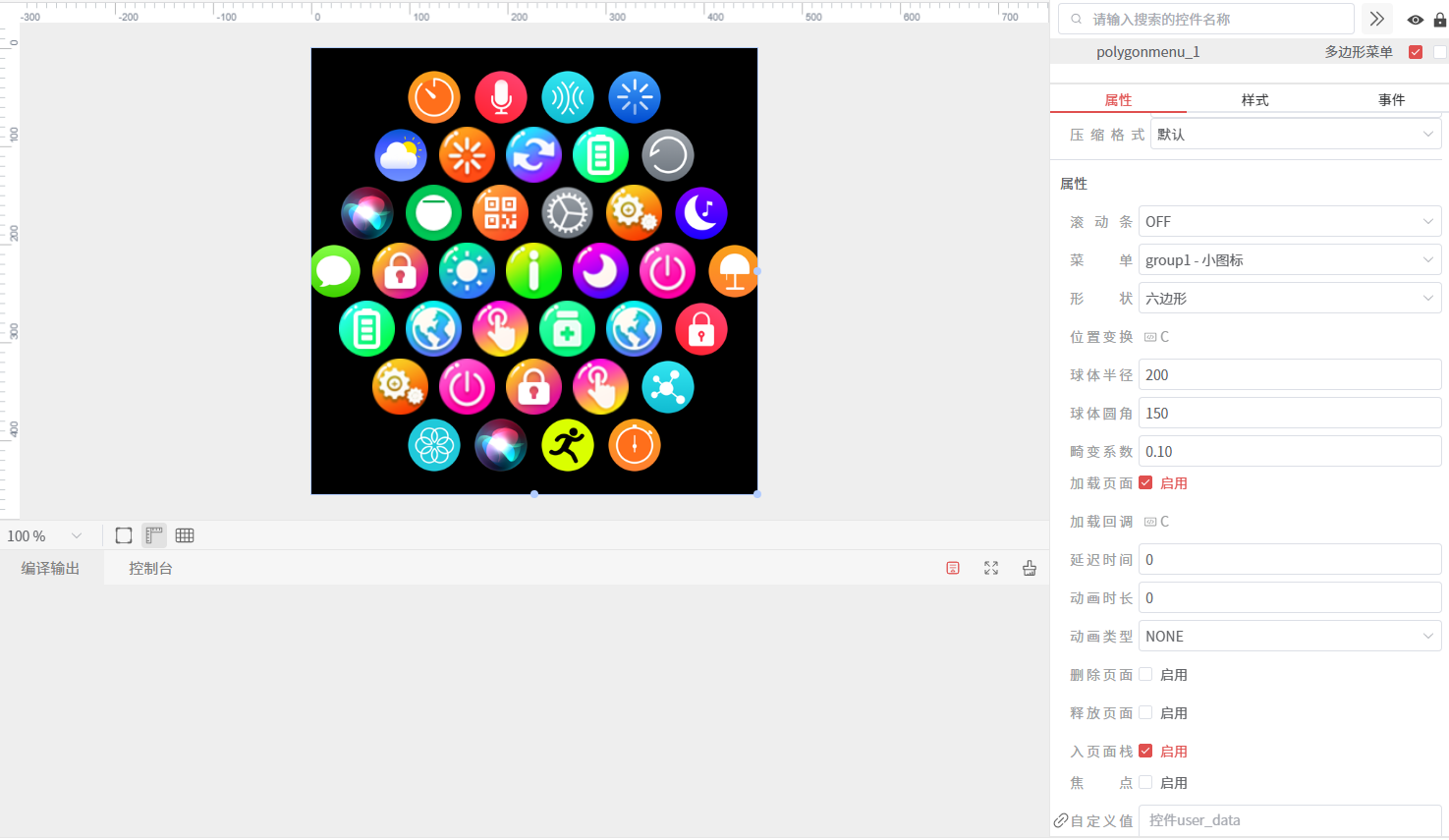Click the teal share nodes icon
Image resolution: width=1449 pixels, height=840 pixels.
click(x=668, y=387)
